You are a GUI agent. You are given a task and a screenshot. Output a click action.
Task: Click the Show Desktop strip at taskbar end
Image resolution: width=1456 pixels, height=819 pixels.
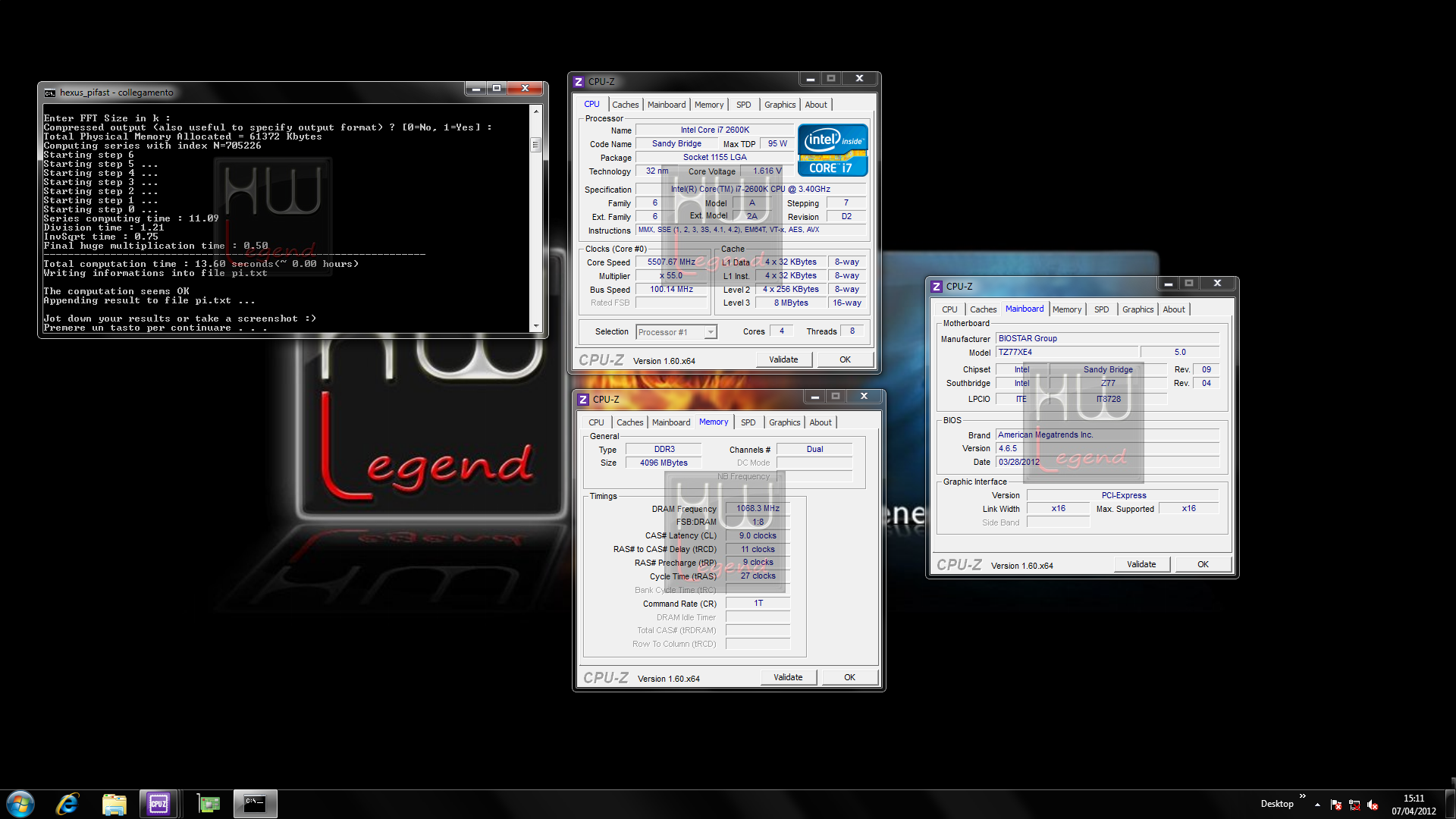(1451, 805)
